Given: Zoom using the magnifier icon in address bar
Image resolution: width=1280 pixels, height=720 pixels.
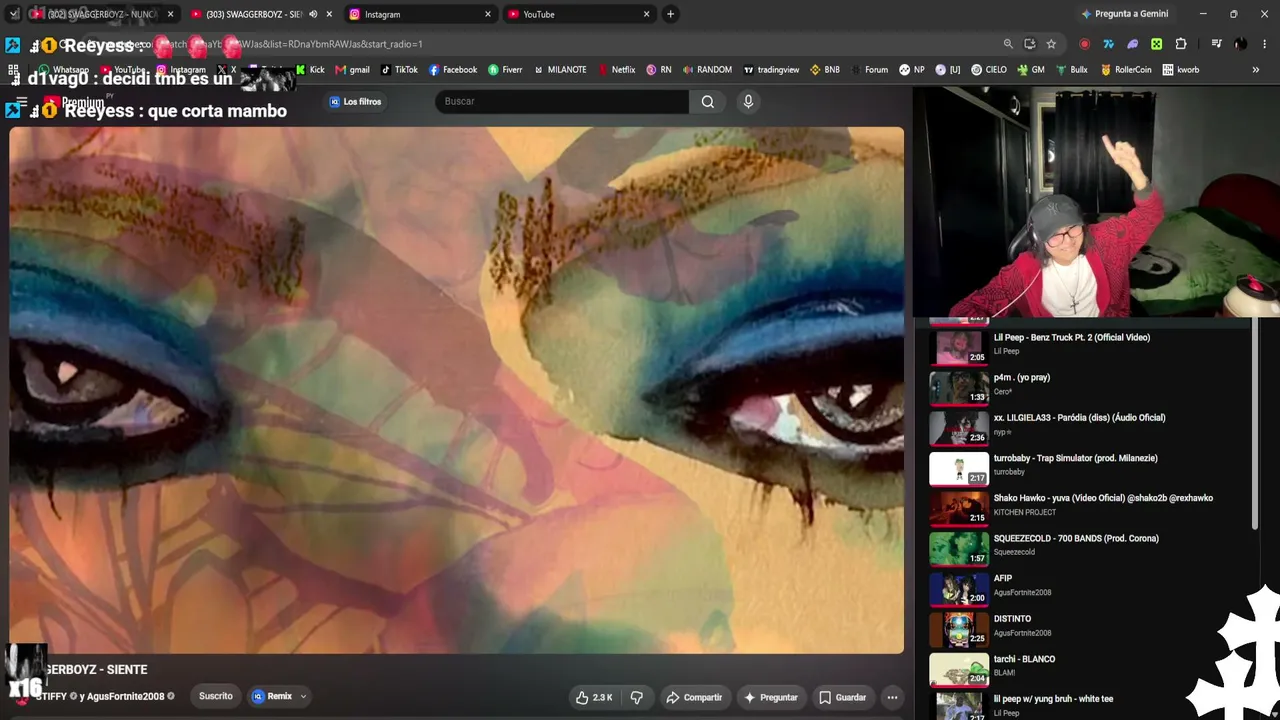Looking at the screenshot, I should (x=1008, y=44).
